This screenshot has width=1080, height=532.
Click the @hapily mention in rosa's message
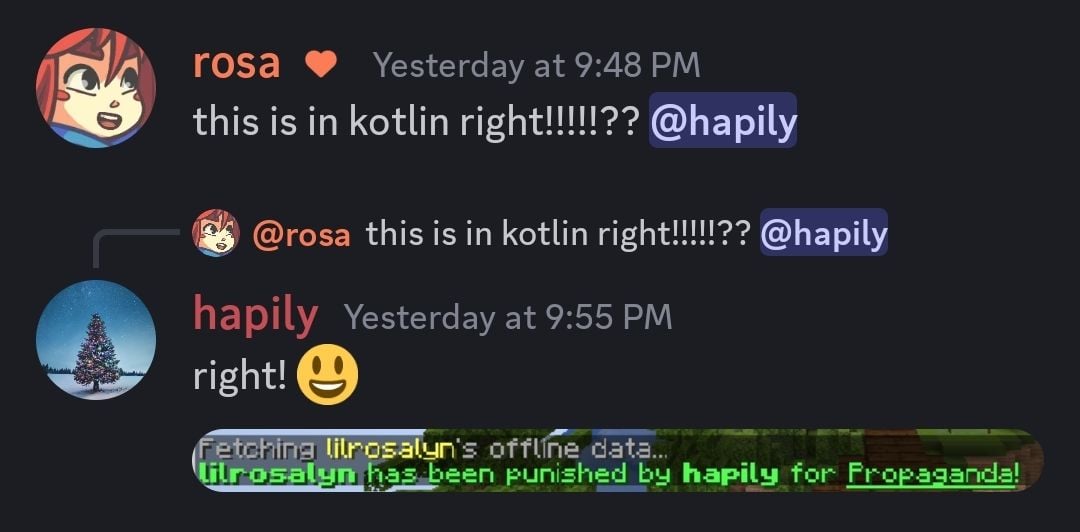point(723,121)
